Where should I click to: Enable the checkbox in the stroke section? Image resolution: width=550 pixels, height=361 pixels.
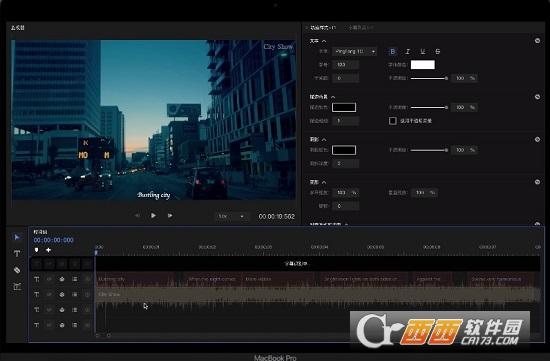393,121
